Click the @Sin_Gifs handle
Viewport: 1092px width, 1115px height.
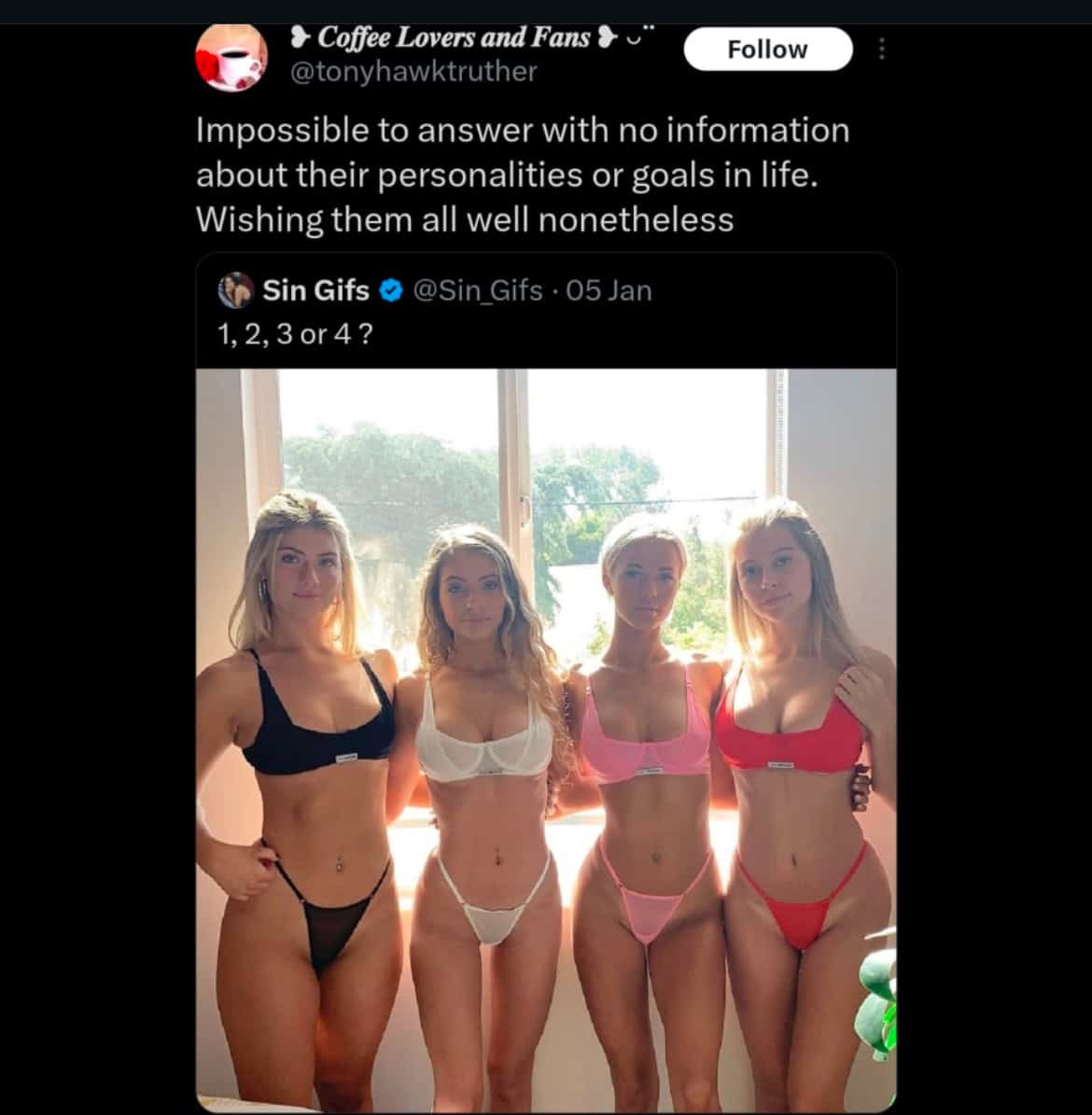click(x=477, y=291)
